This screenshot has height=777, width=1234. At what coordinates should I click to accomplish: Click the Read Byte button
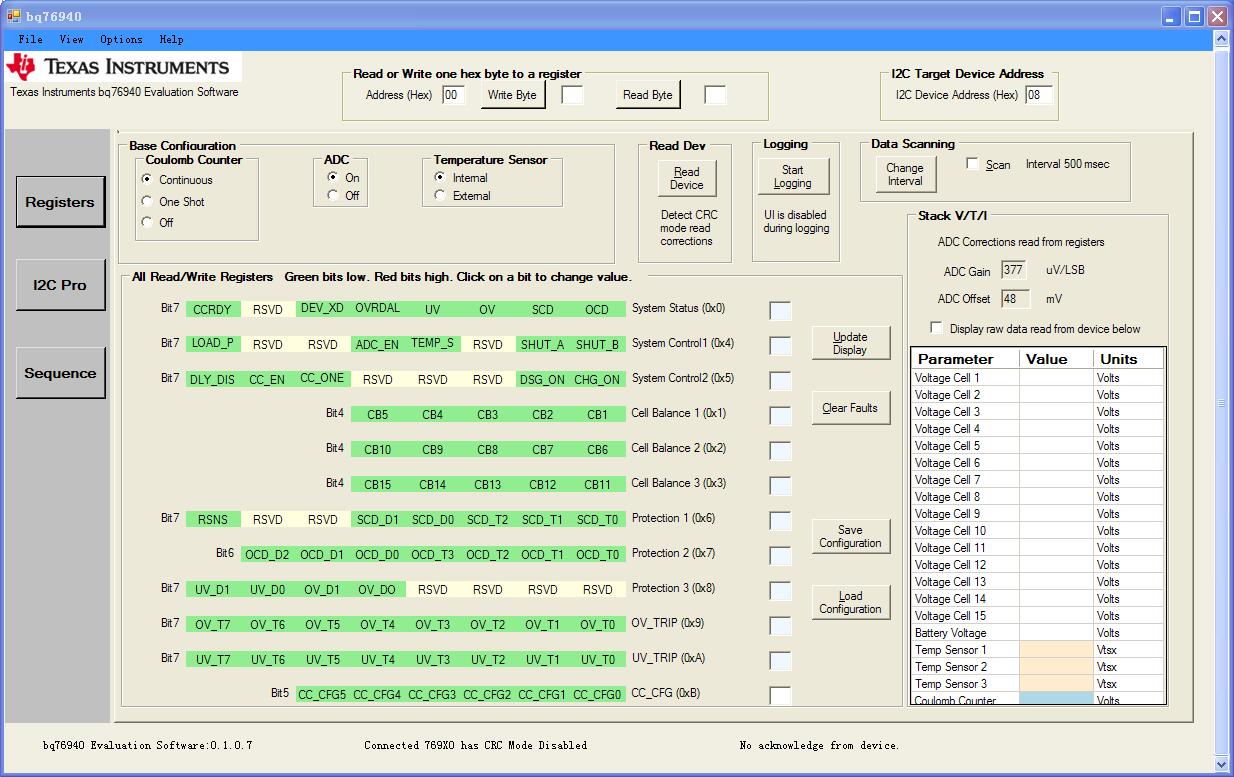pyautogui.click(x=648, y=95)
